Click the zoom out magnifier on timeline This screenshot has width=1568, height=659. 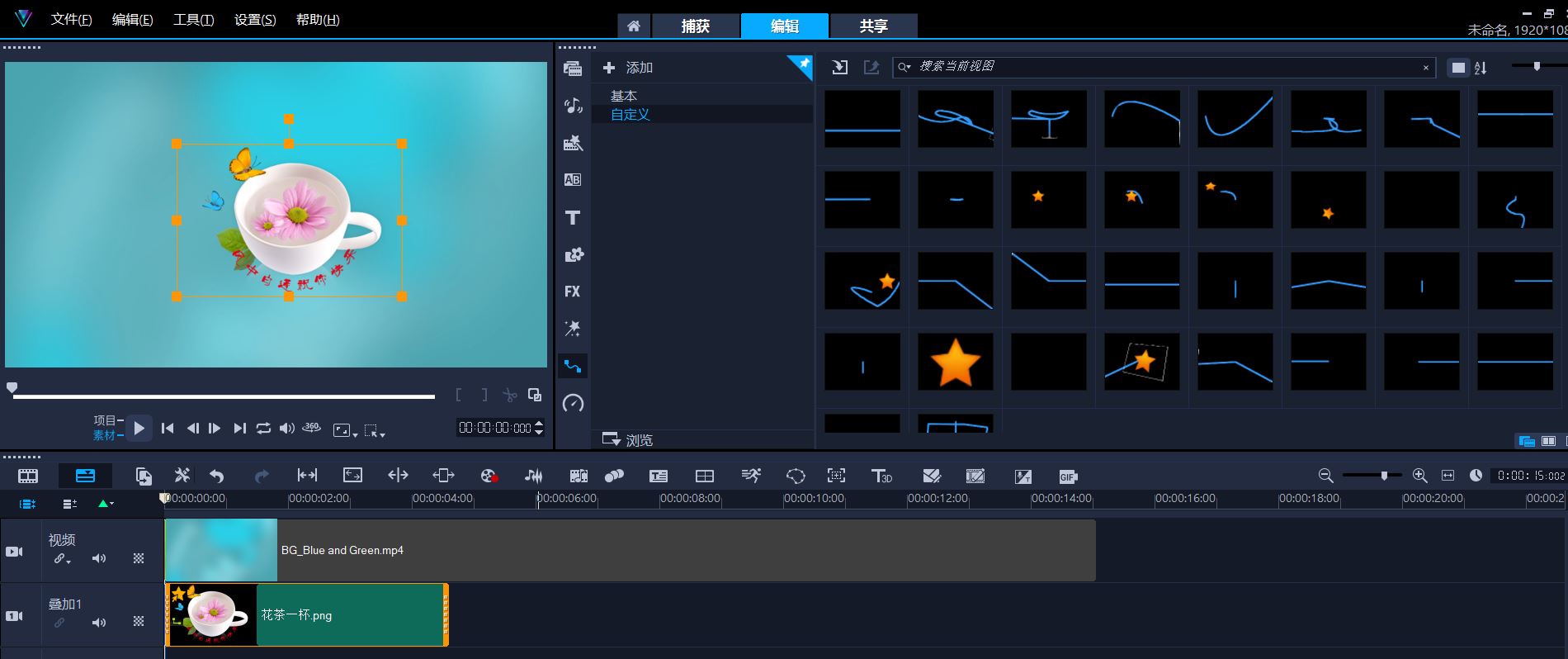pos(1325,475)
